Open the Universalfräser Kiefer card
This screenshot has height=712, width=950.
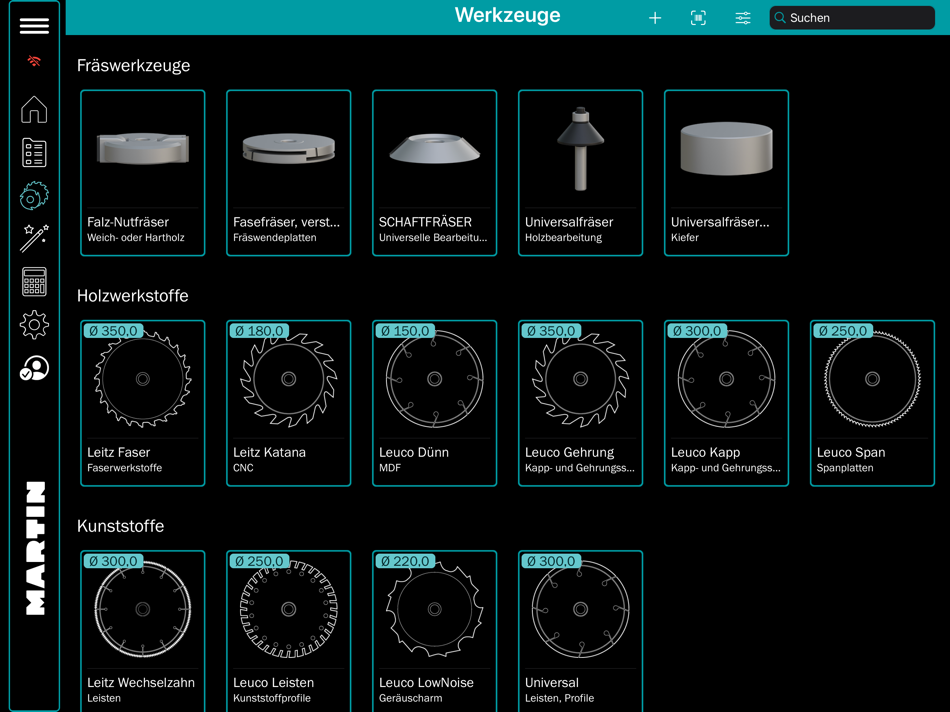pyautogui.click(x=726, y=173)
